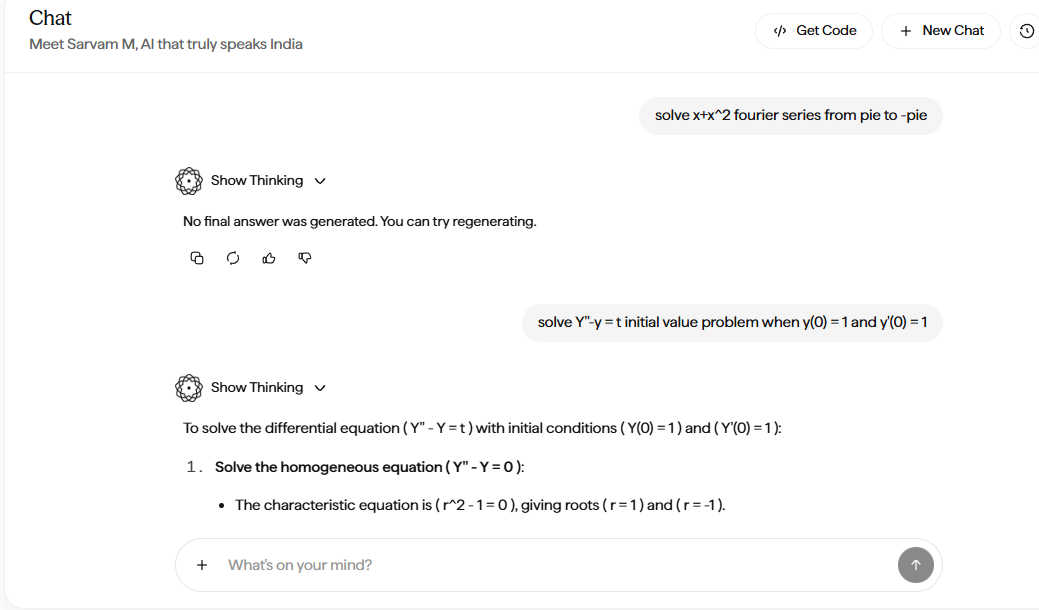Select the initial value problem message bubble

point(732,323)
